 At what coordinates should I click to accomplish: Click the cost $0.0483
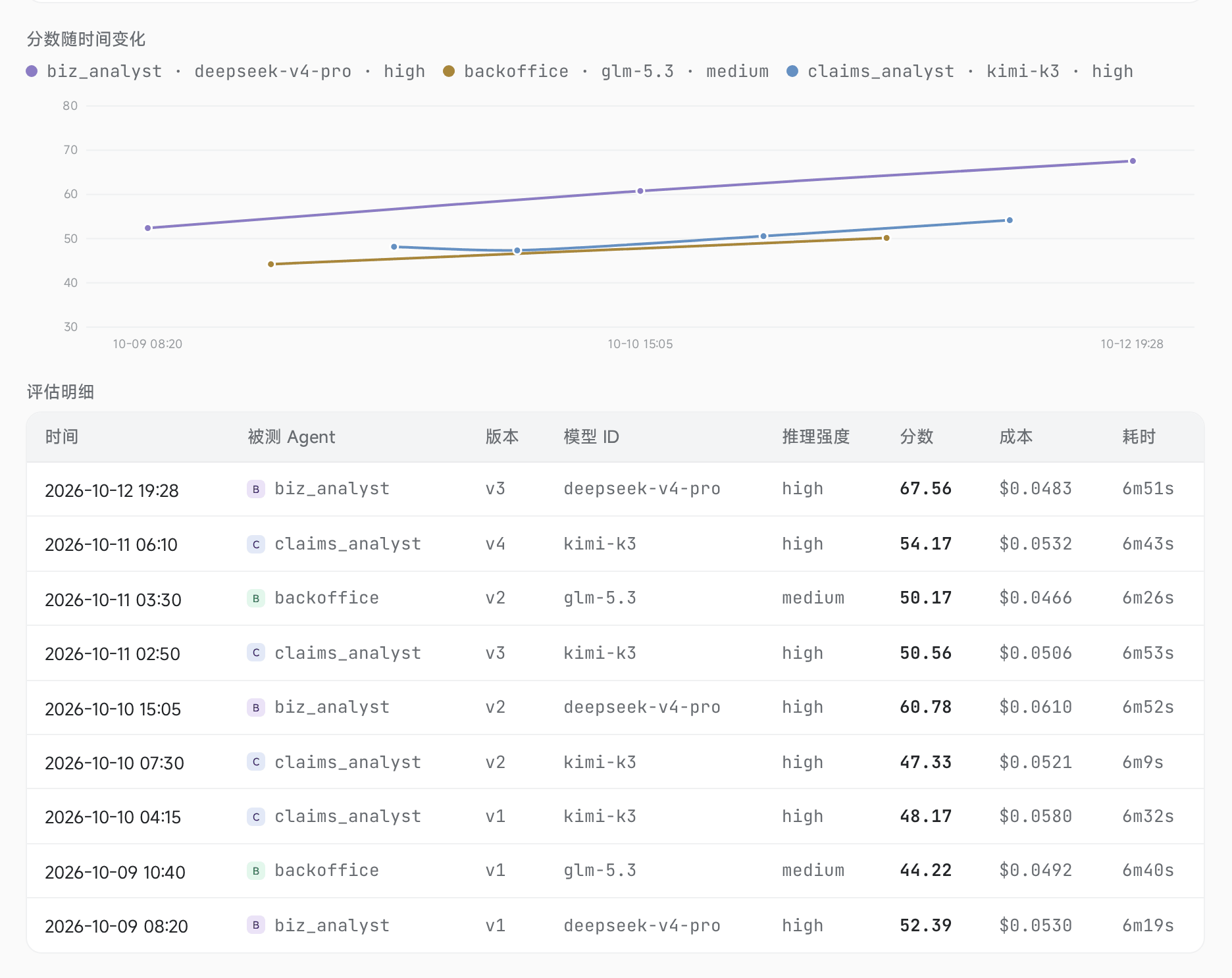pos(1036,488)
